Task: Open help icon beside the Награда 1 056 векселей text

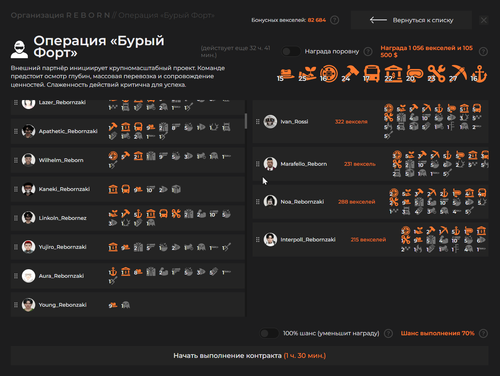Action: (483, 51)
